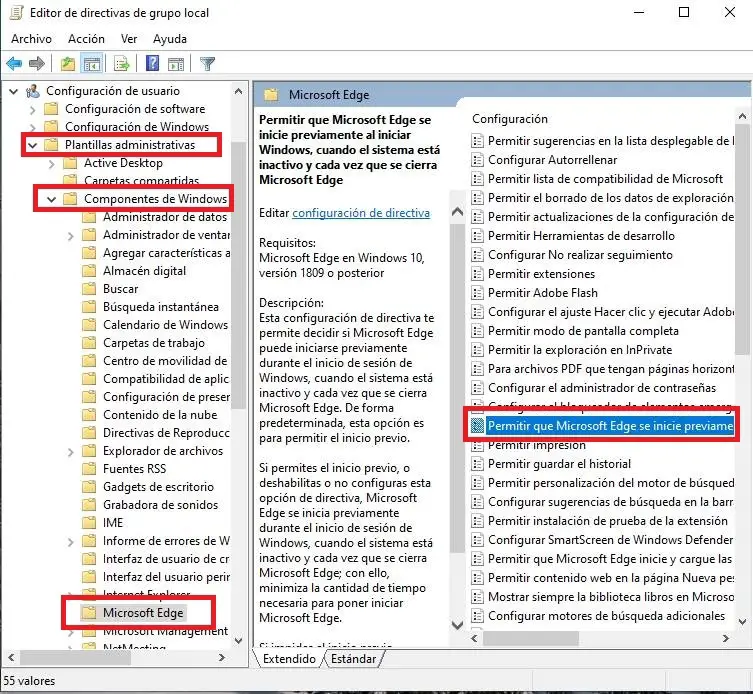This screenshot has height=694, width=753.
Task: Select Carpetas de trabajo tree item
Action: [154, 343]
